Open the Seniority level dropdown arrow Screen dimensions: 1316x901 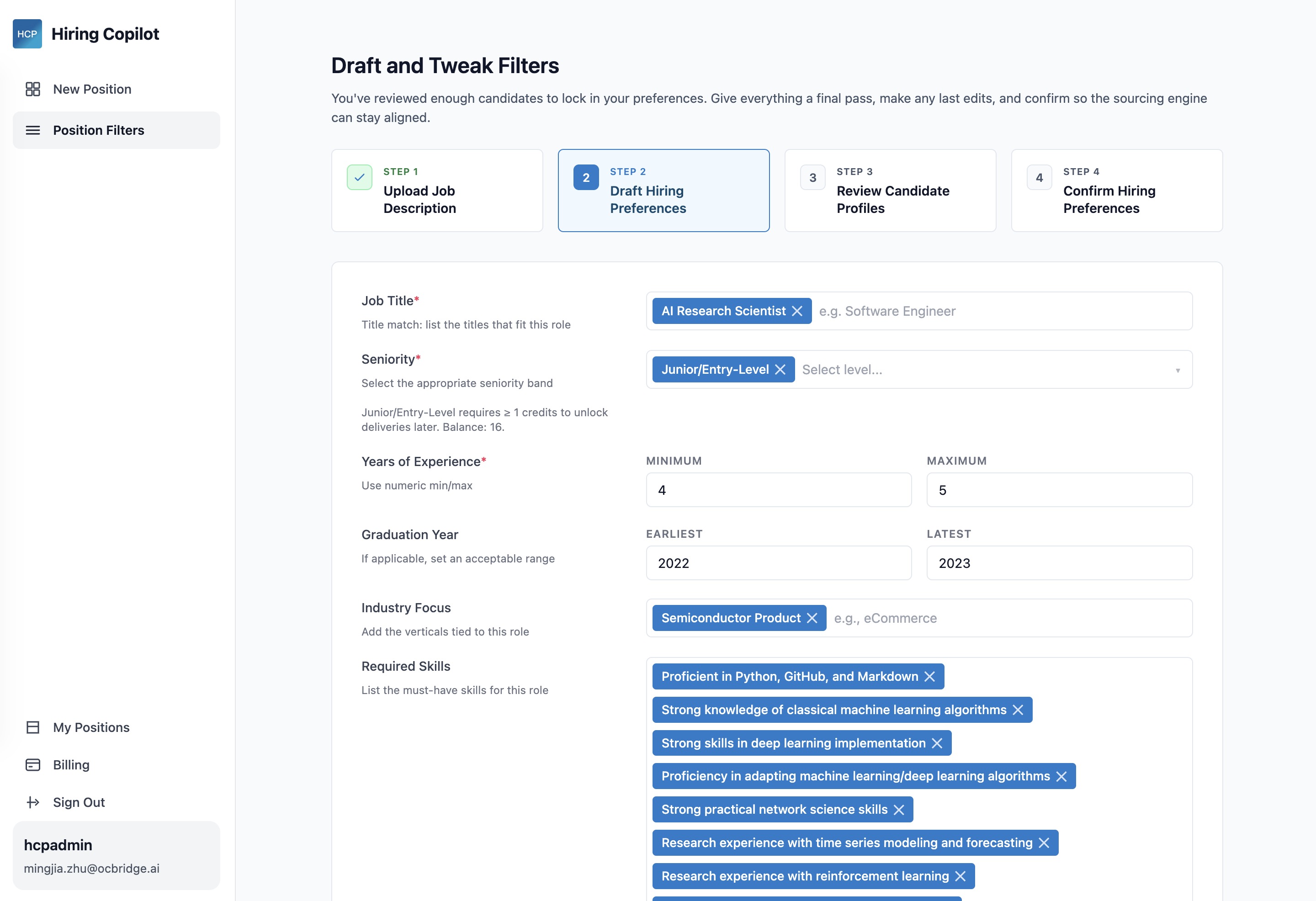point(1177,370)
